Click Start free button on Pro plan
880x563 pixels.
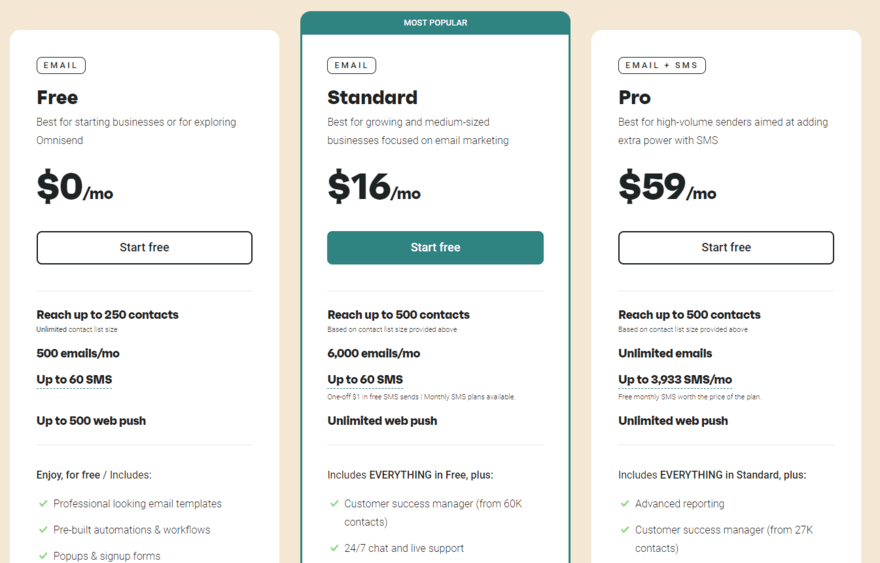point(726,248)
